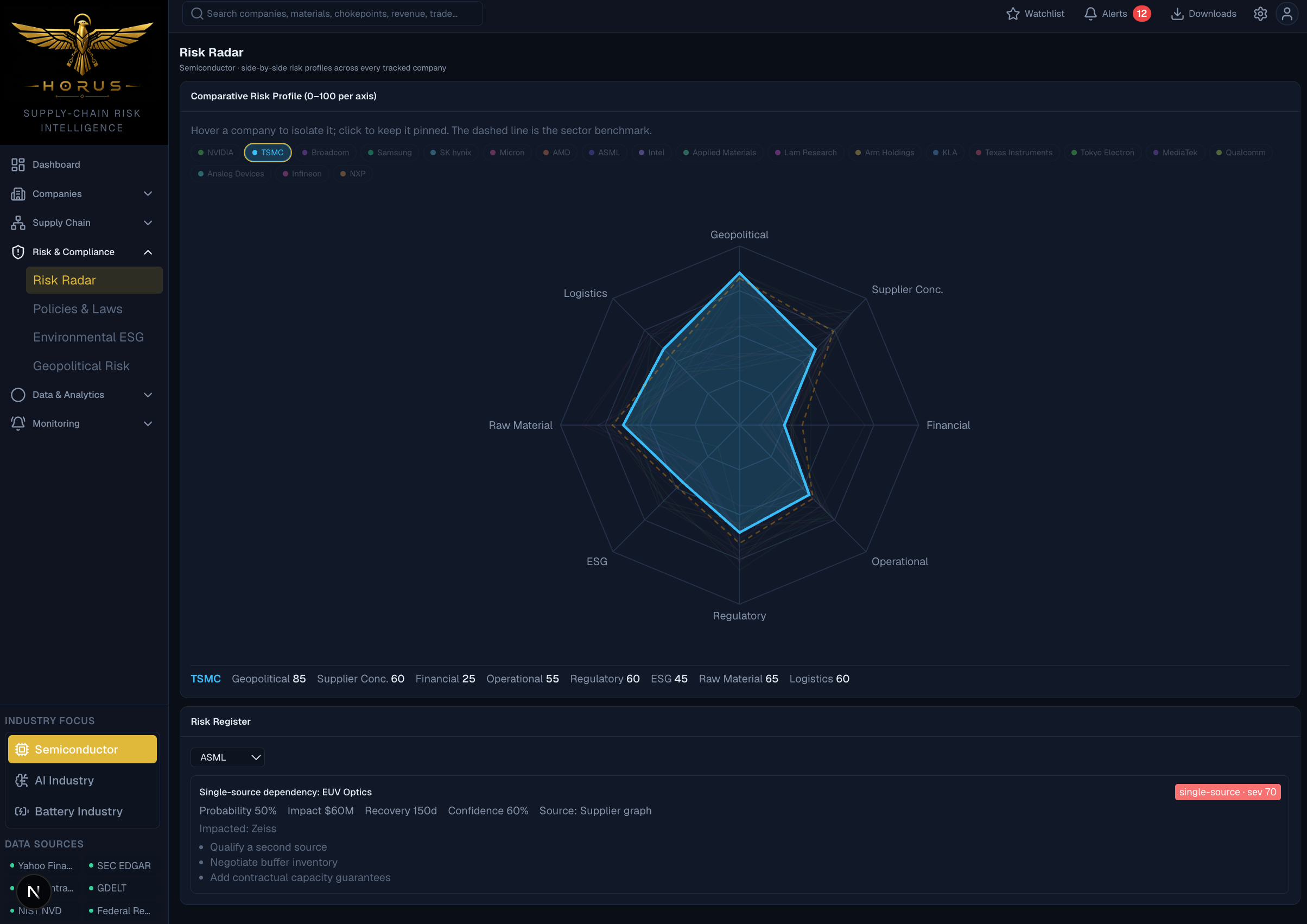Viewport: 1307px width, 924px height.
Task: Open Environmental ESG page
Action: pos(94,337)
